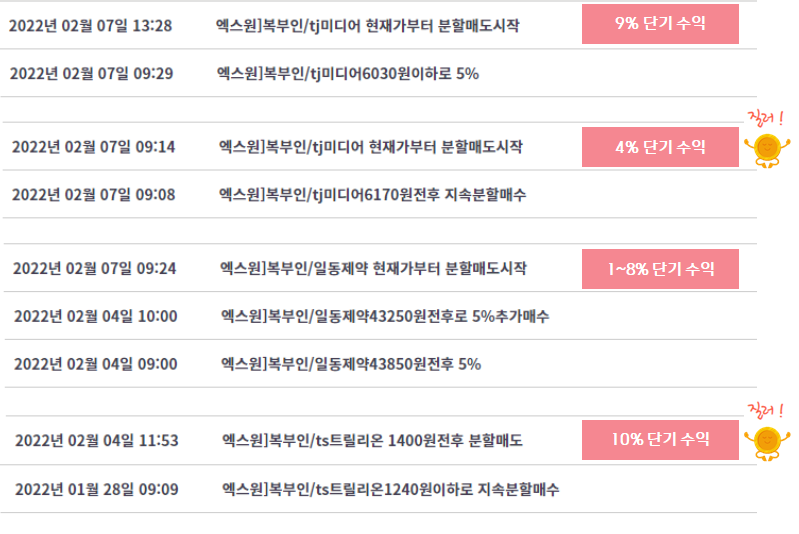Viewport: 799px width, 534px height.
Task: Open the 일동제약43250원전후로 5%추가매수 entry
Action: (x=385, y=316)
